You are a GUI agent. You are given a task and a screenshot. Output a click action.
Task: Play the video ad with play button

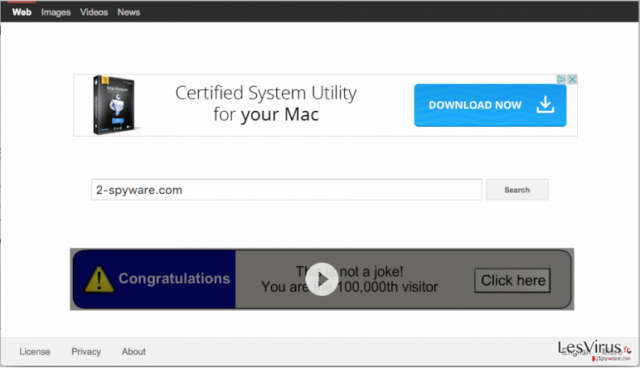tap(322, 279)
